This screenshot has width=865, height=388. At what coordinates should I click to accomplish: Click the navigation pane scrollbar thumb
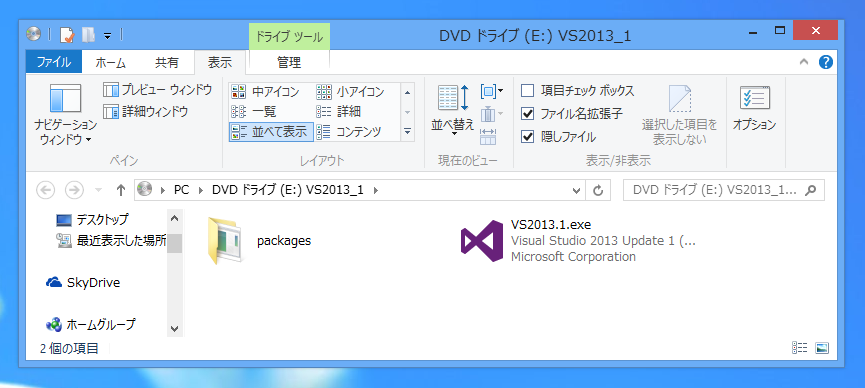click(175, 243)
